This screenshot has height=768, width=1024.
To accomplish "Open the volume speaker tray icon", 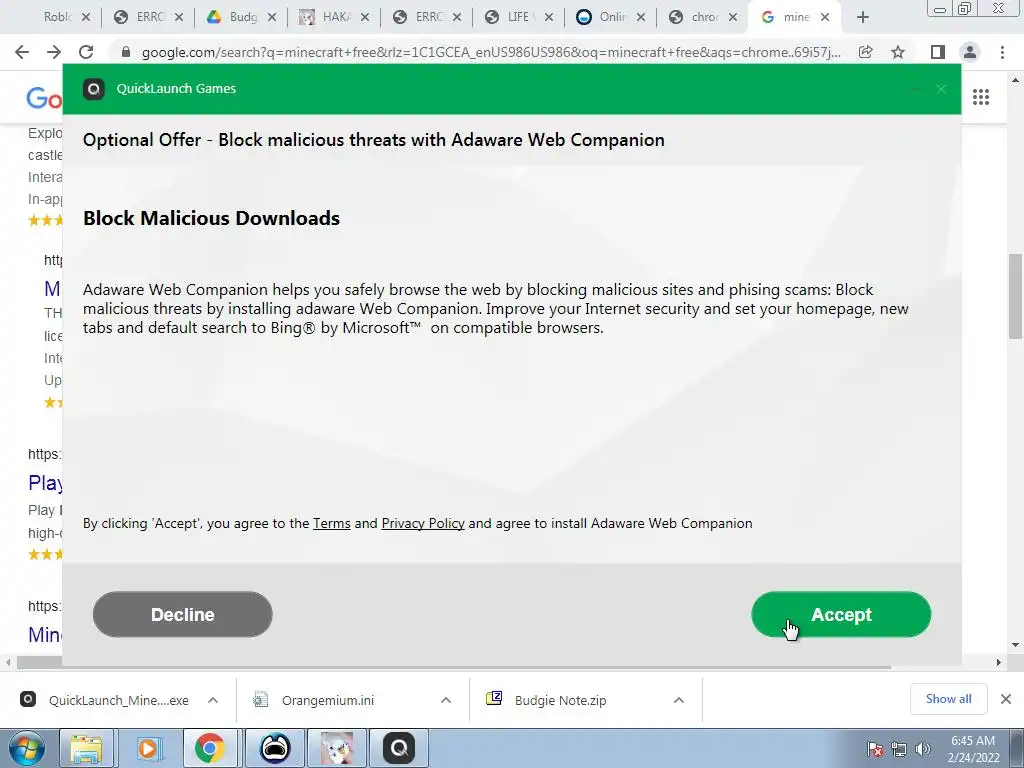I will (923, 748).
